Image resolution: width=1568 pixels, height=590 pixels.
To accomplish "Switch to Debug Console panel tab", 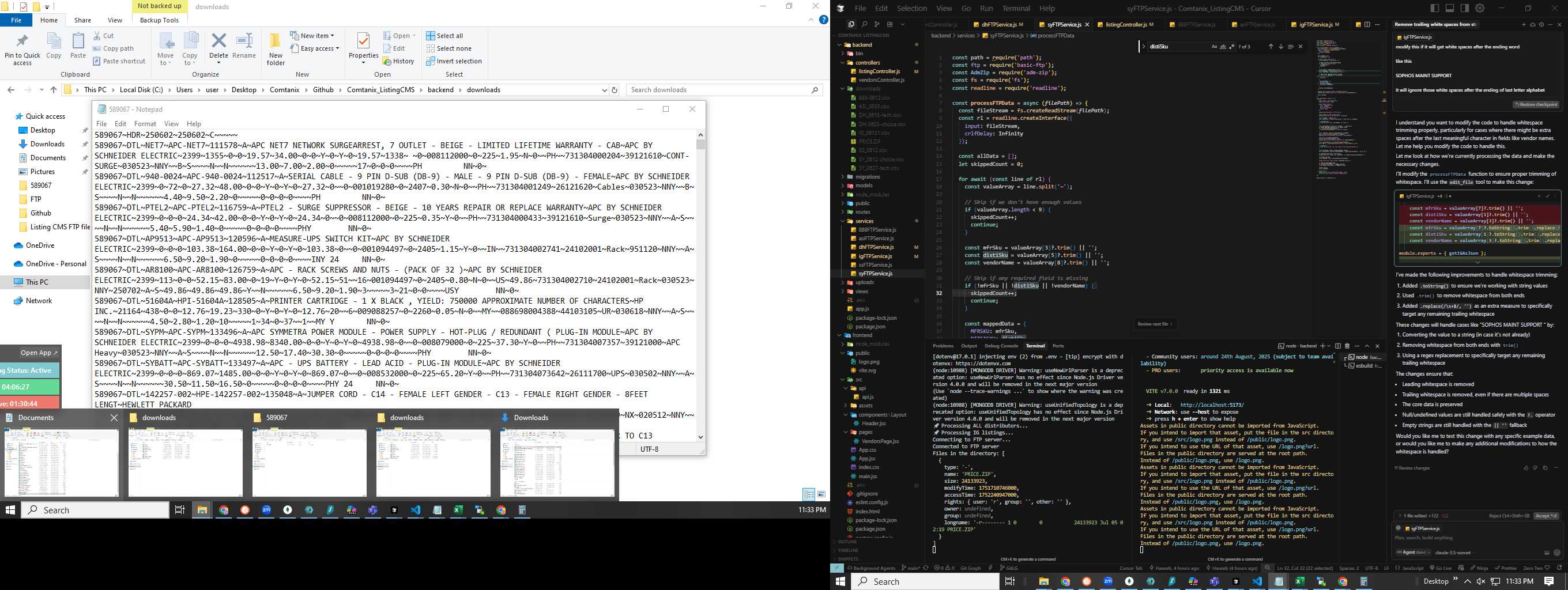I will (1001, 346).
